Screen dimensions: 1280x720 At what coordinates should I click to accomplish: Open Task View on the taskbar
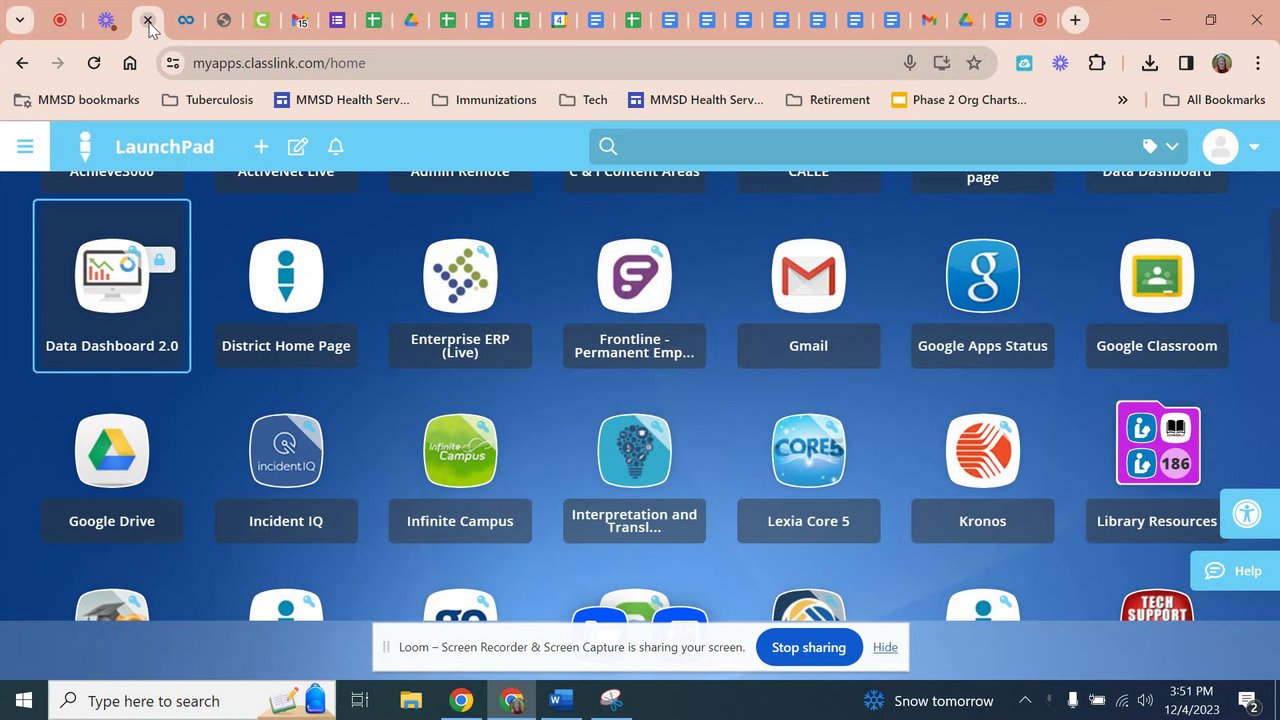pos(361,700)
